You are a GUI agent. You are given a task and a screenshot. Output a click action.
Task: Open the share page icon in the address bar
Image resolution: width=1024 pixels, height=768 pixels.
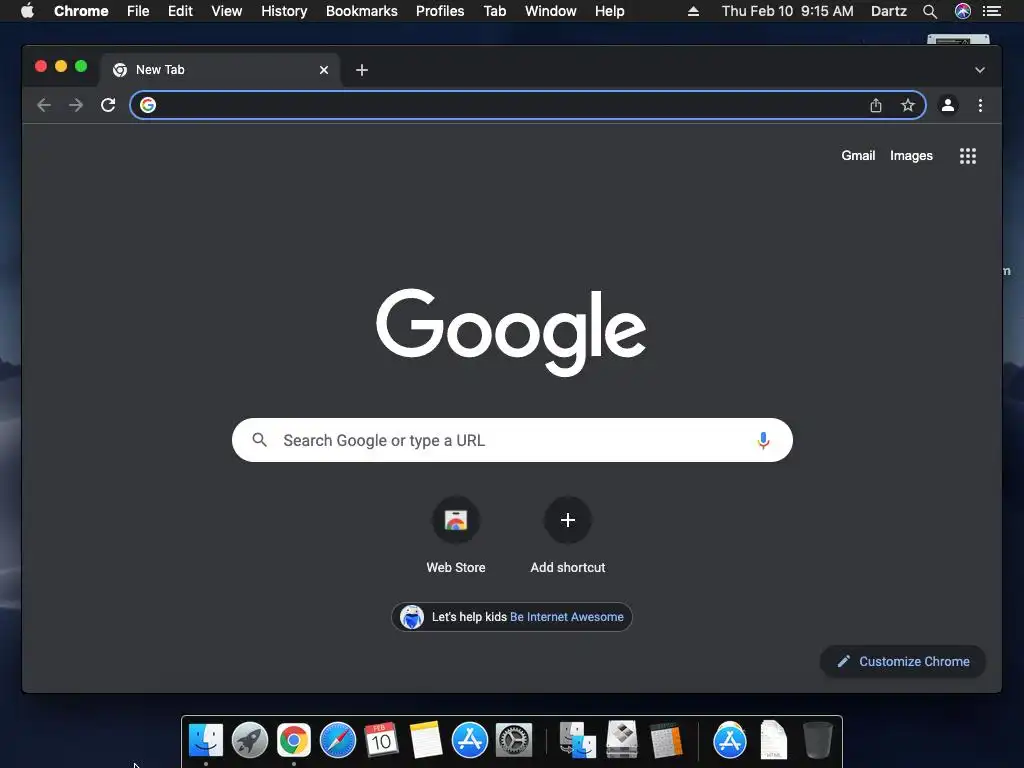tap(876, 105)
